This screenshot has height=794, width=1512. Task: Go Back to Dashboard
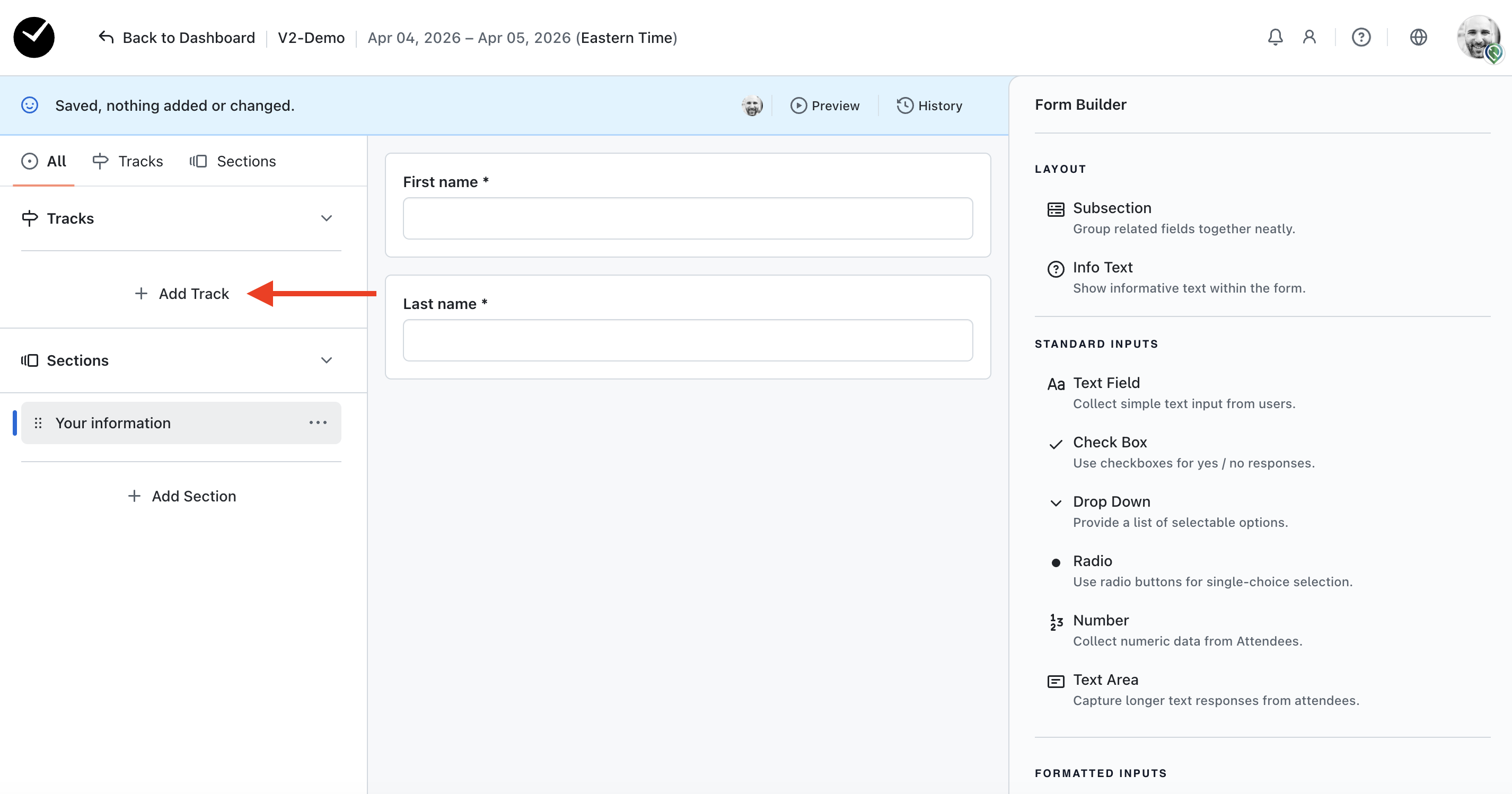(x=177, y=38)
